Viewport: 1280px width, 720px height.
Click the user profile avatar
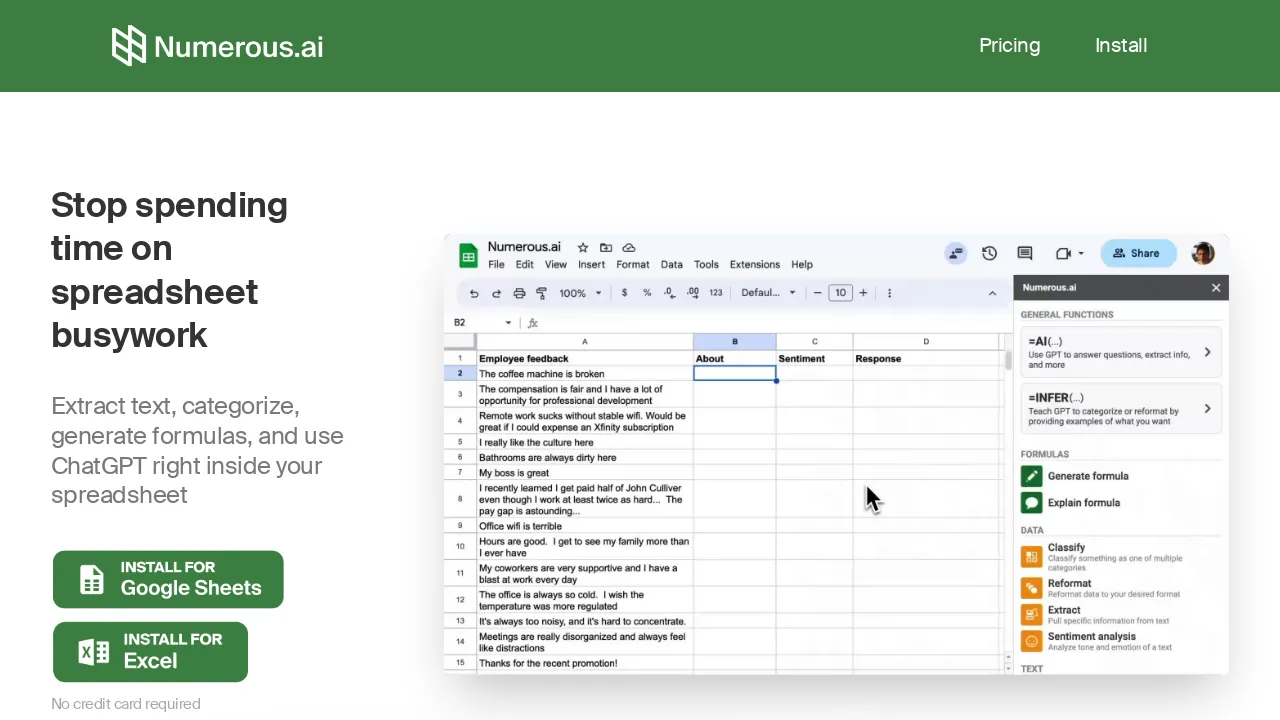[x=1203, y=253]
